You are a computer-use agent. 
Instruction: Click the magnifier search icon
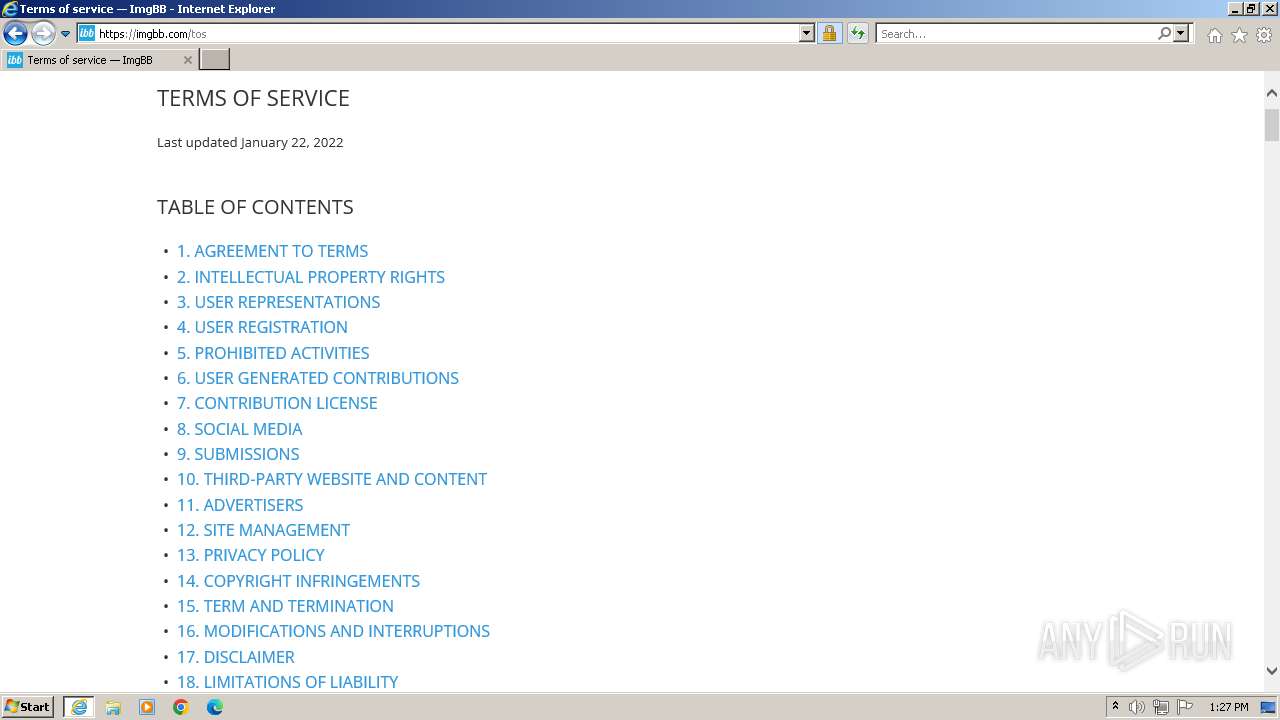(x=1164, y=33)
